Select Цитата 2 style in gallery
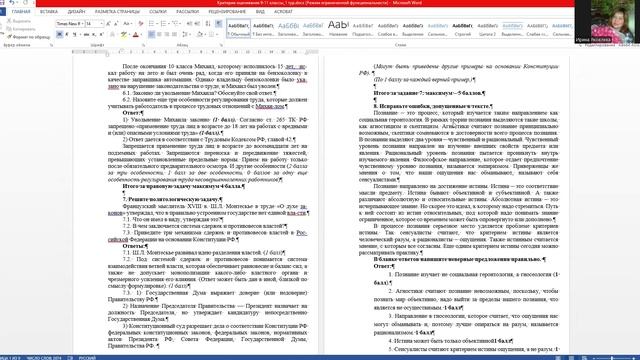Screen dimensions: 640x360 pyautogui.click(x=487, y=29)
